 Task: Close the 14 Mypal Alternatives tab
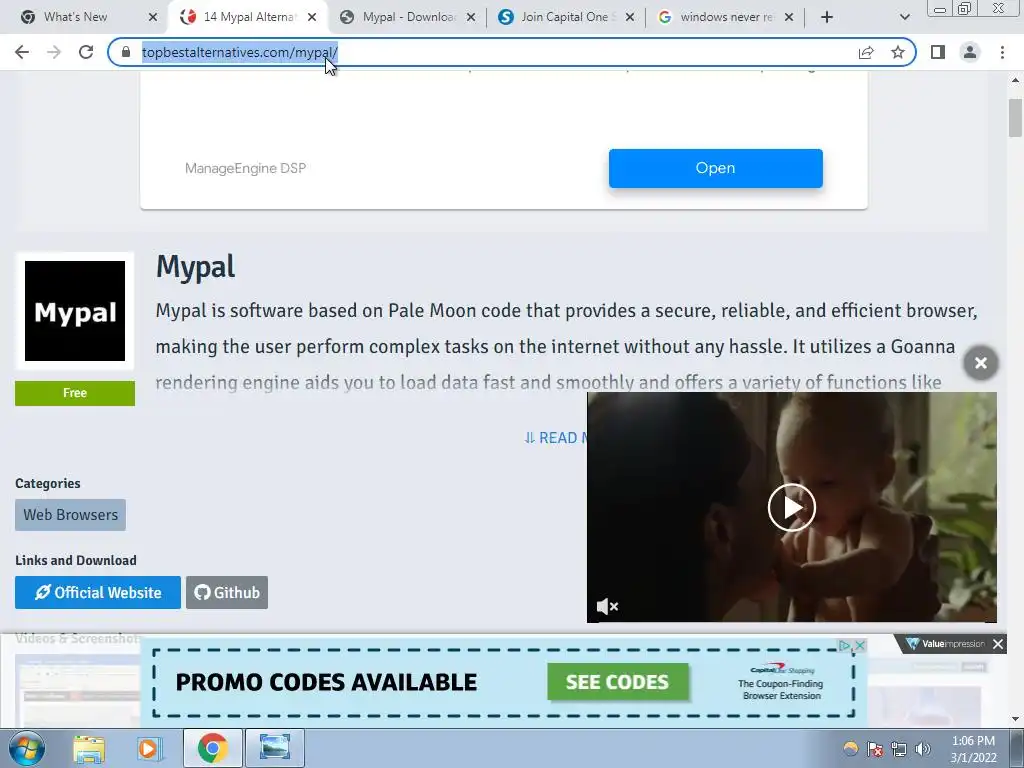[x=312, y=17]
